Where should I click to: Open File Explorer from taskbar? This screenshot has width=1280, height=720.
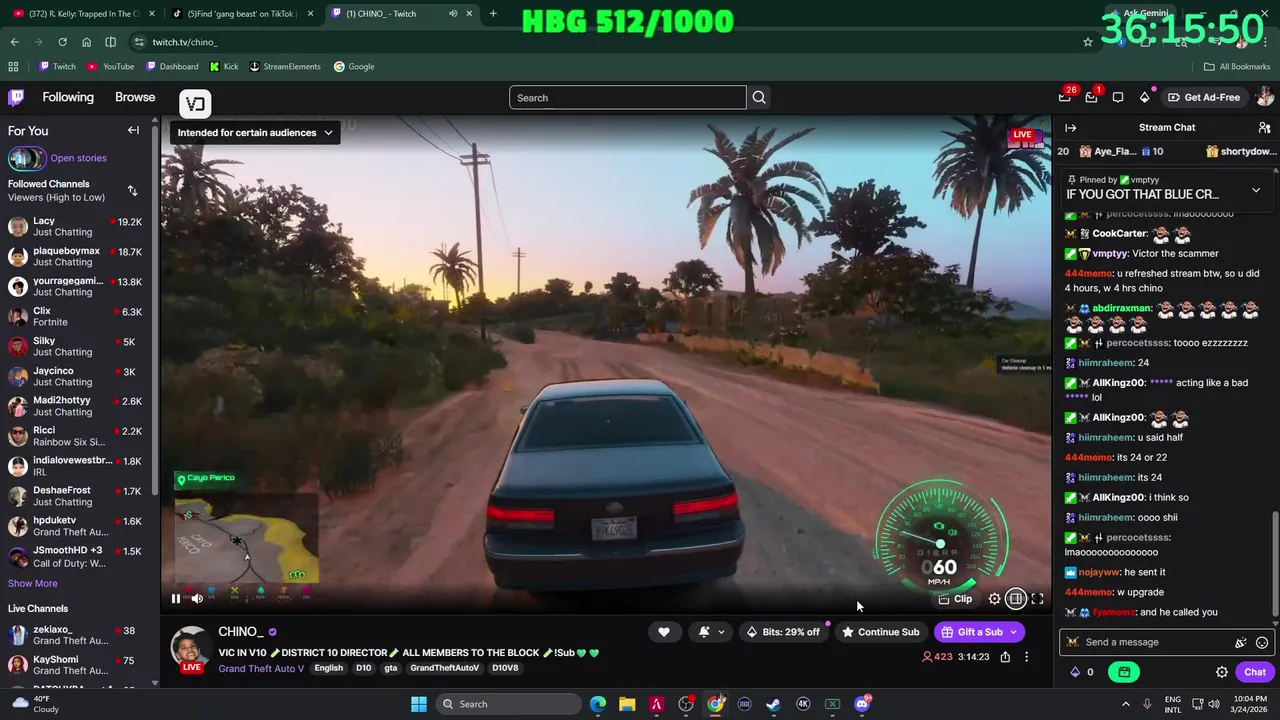pos(627,704)
